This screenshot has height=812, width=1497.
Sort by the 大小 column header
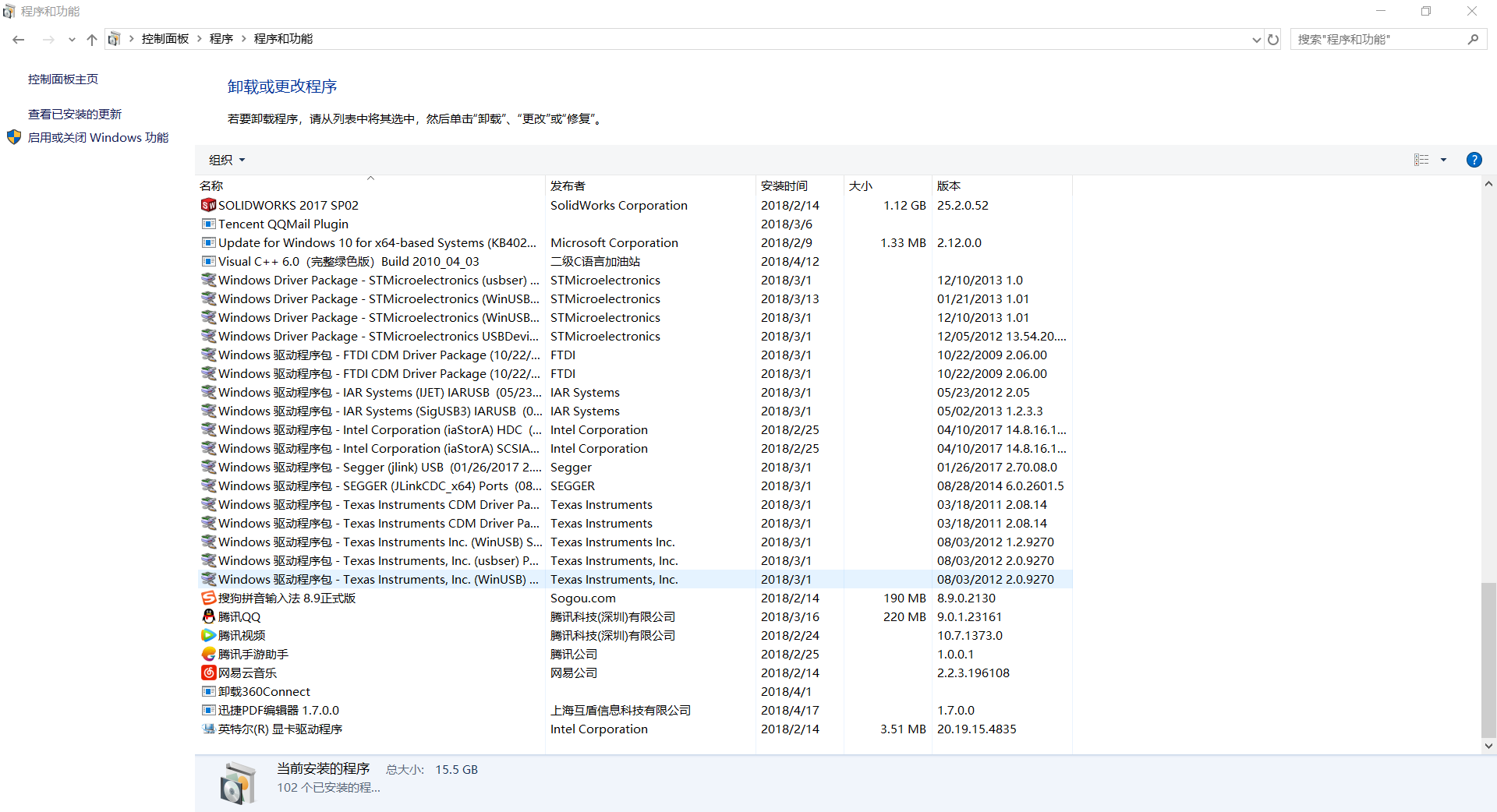coord(888,185)
